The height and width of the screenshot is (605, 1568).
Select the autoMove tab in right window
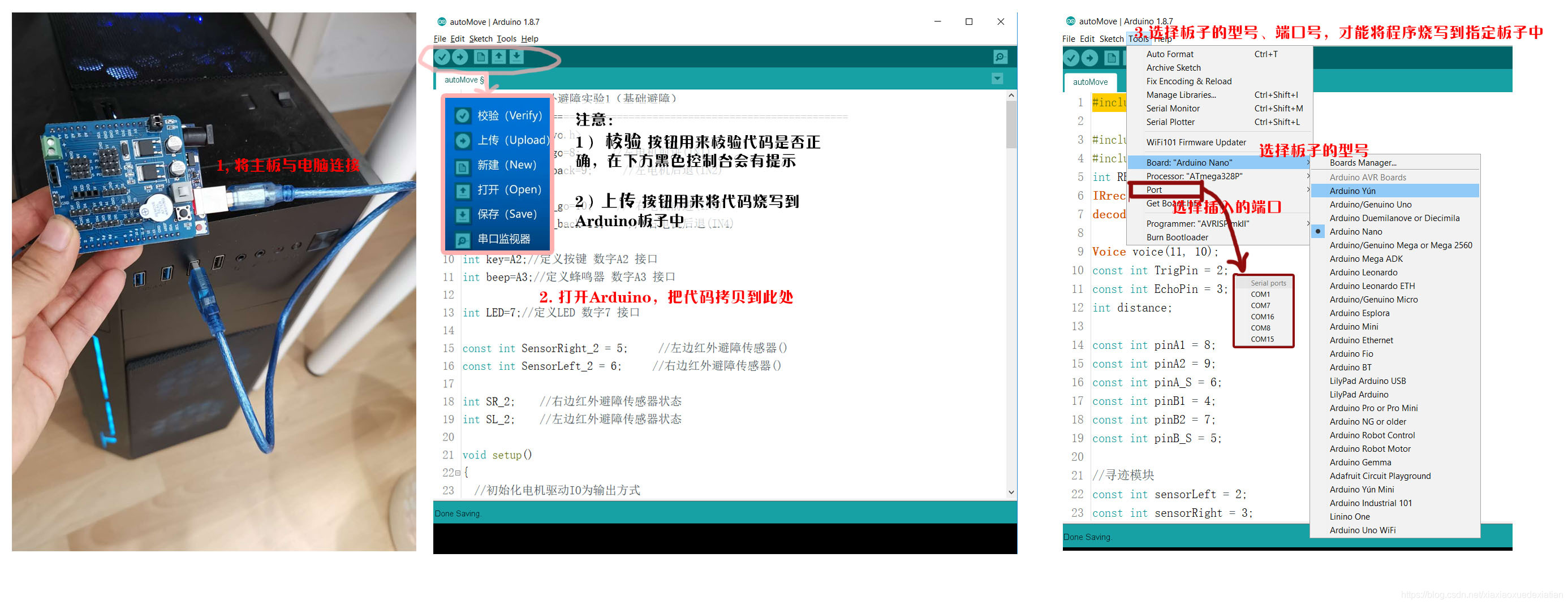(x=1090, y=81)
